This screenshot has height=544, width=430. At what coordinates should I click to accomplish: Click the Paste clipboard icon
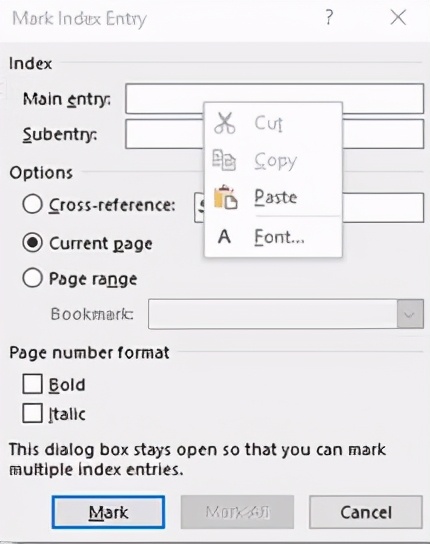[x=226, y=197]
